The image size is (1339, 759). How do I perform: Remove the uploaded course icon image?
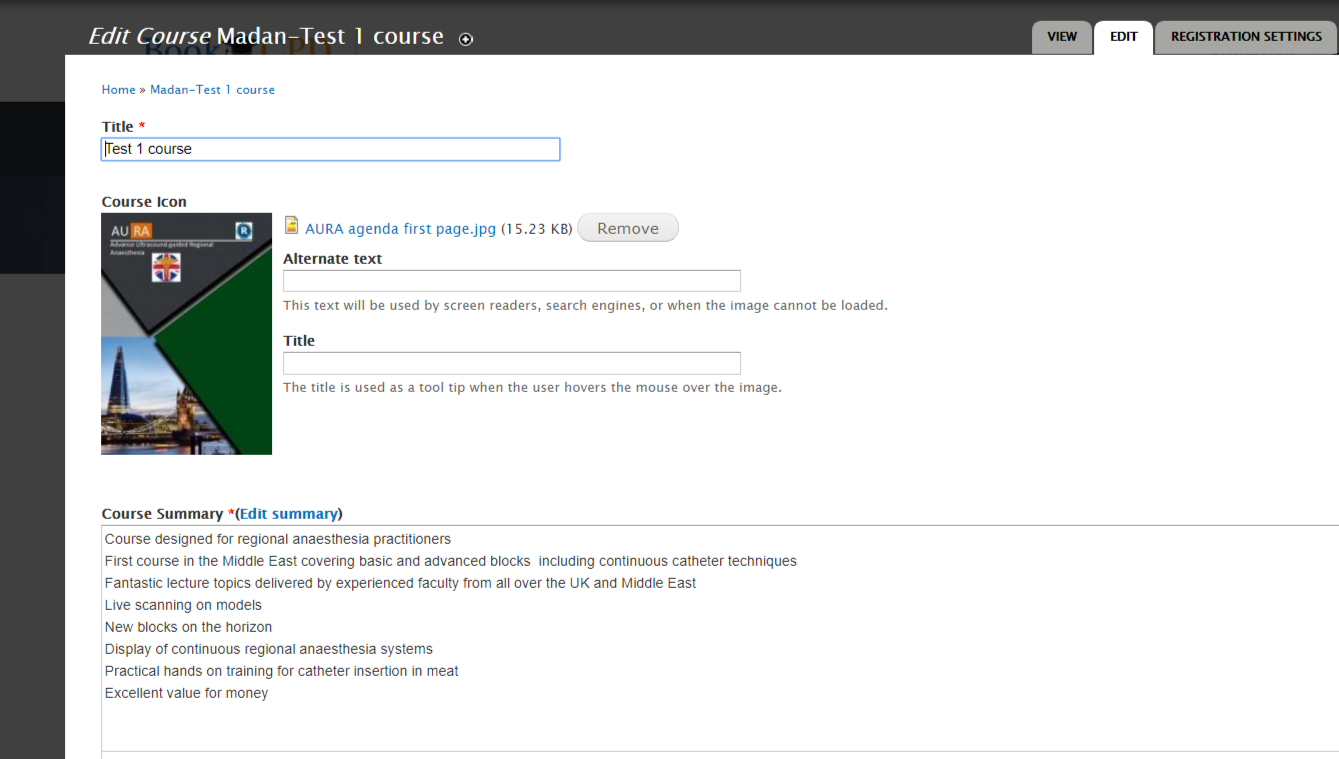click(628, 228)
